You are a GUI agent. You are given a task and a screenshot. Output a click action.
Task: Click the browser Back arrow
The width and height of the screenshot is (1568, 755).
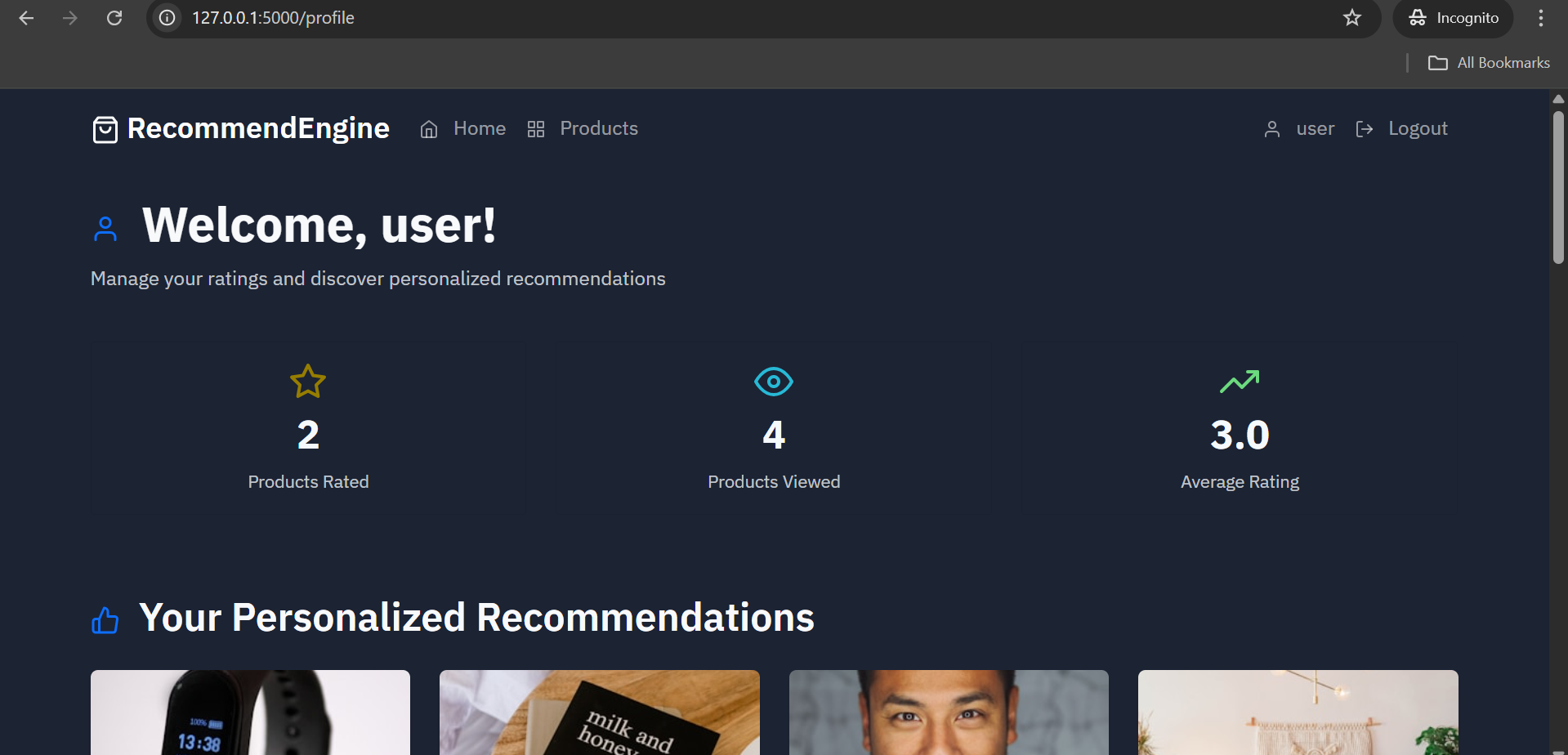point(26,18)
